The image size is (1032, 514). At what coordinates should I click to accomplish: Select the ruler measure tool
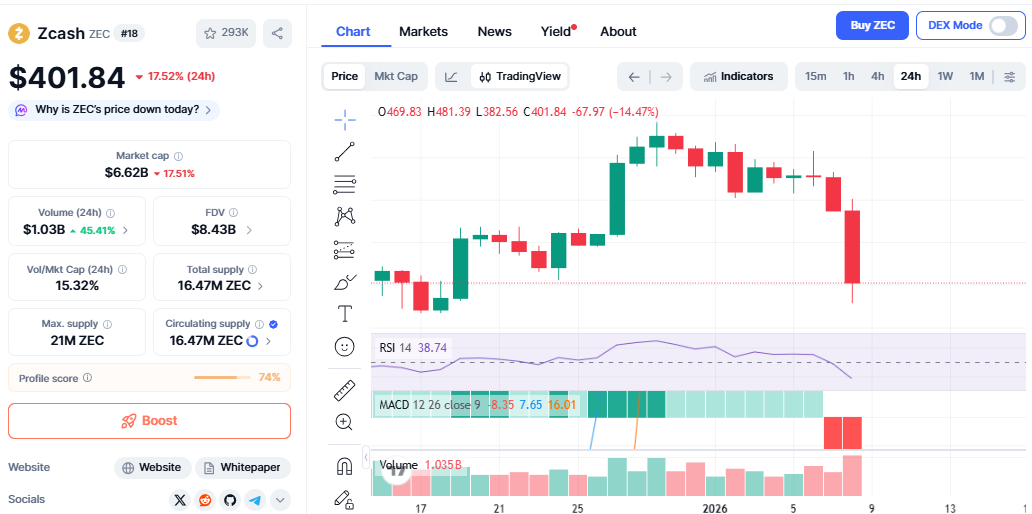coord(345,390)
